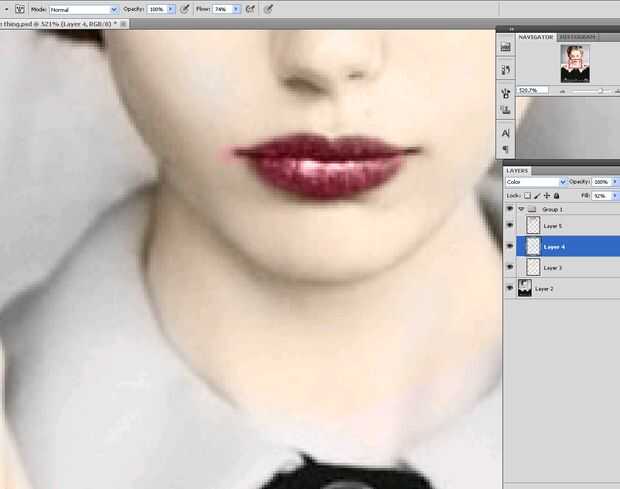Hide Group 1 with its eye icon

tap(510, 209)
